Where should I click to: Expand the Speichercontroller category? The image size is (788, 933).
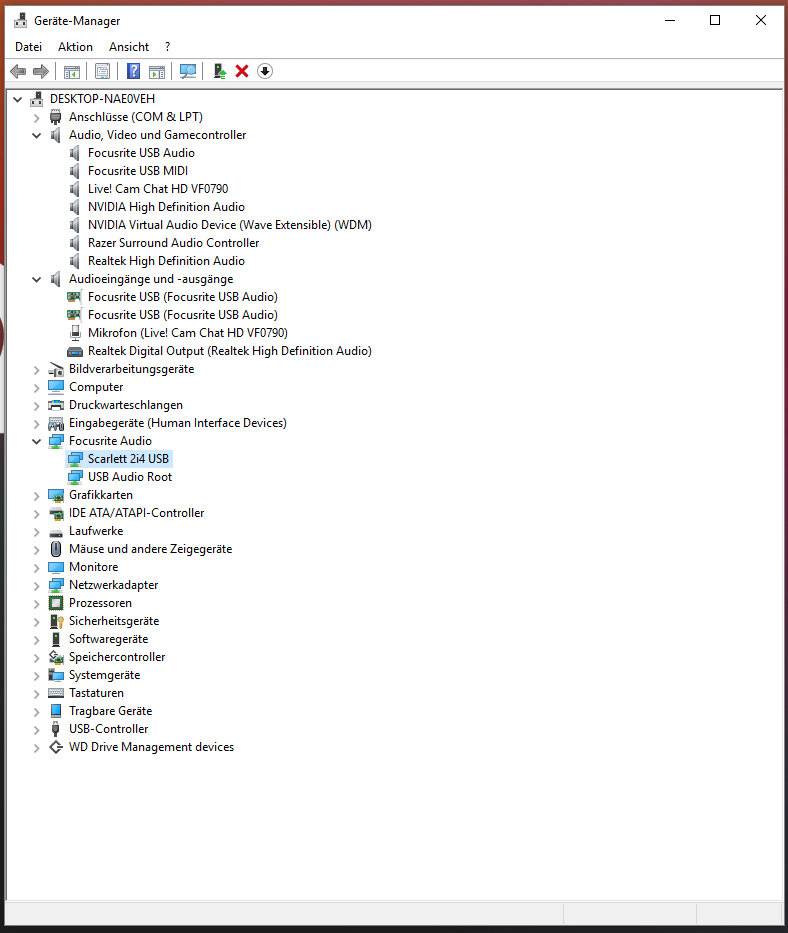click(x=36, y=658)
